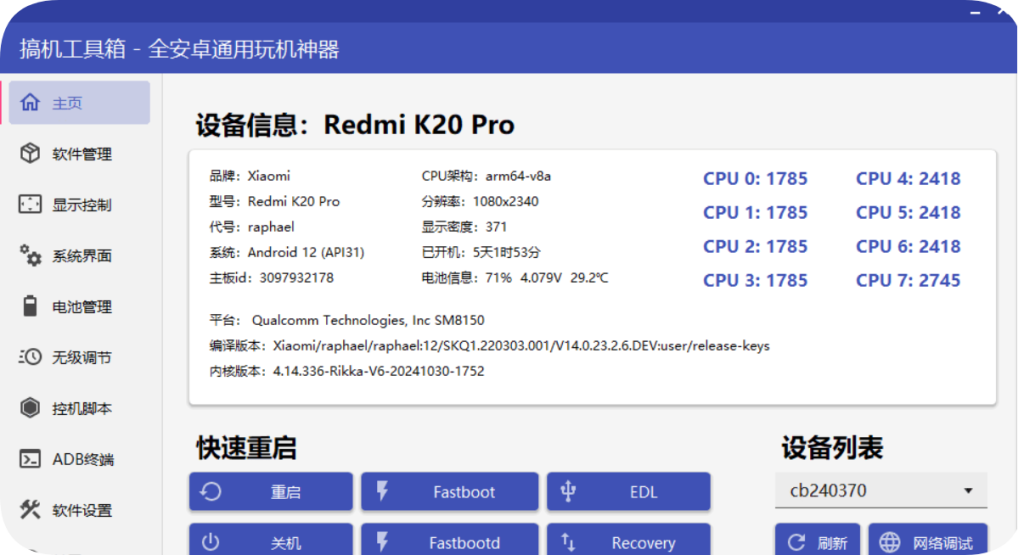
Task: Click the 编译版本 build fingerprint line
Action: 489,345
